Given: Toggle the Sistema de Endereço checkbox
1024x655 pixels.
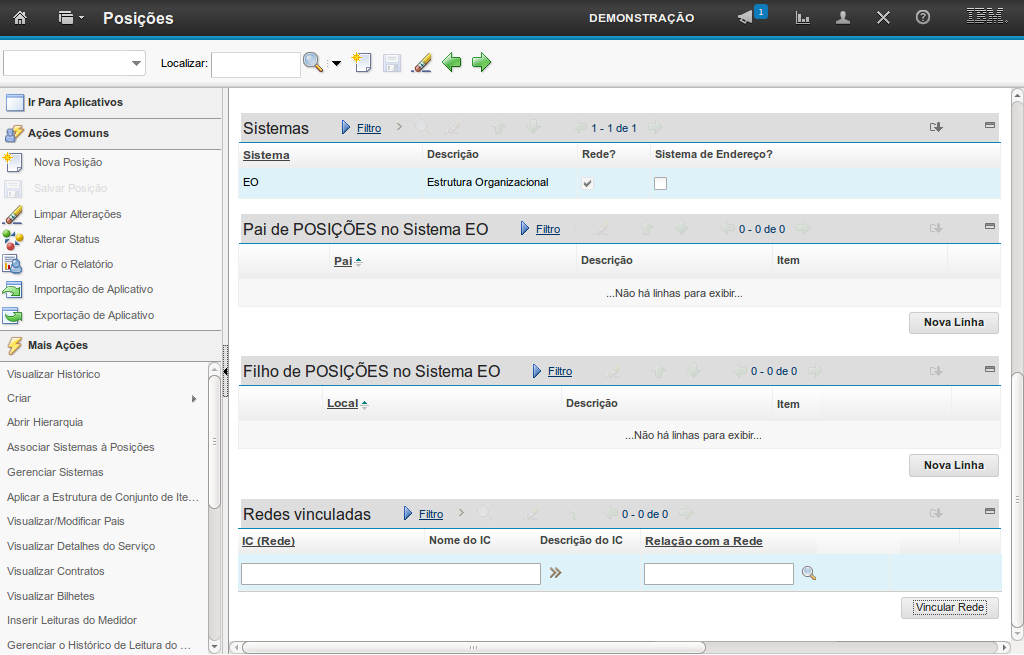Looking at the screenshot, I should pyautogui.click(x=660, y=183).
